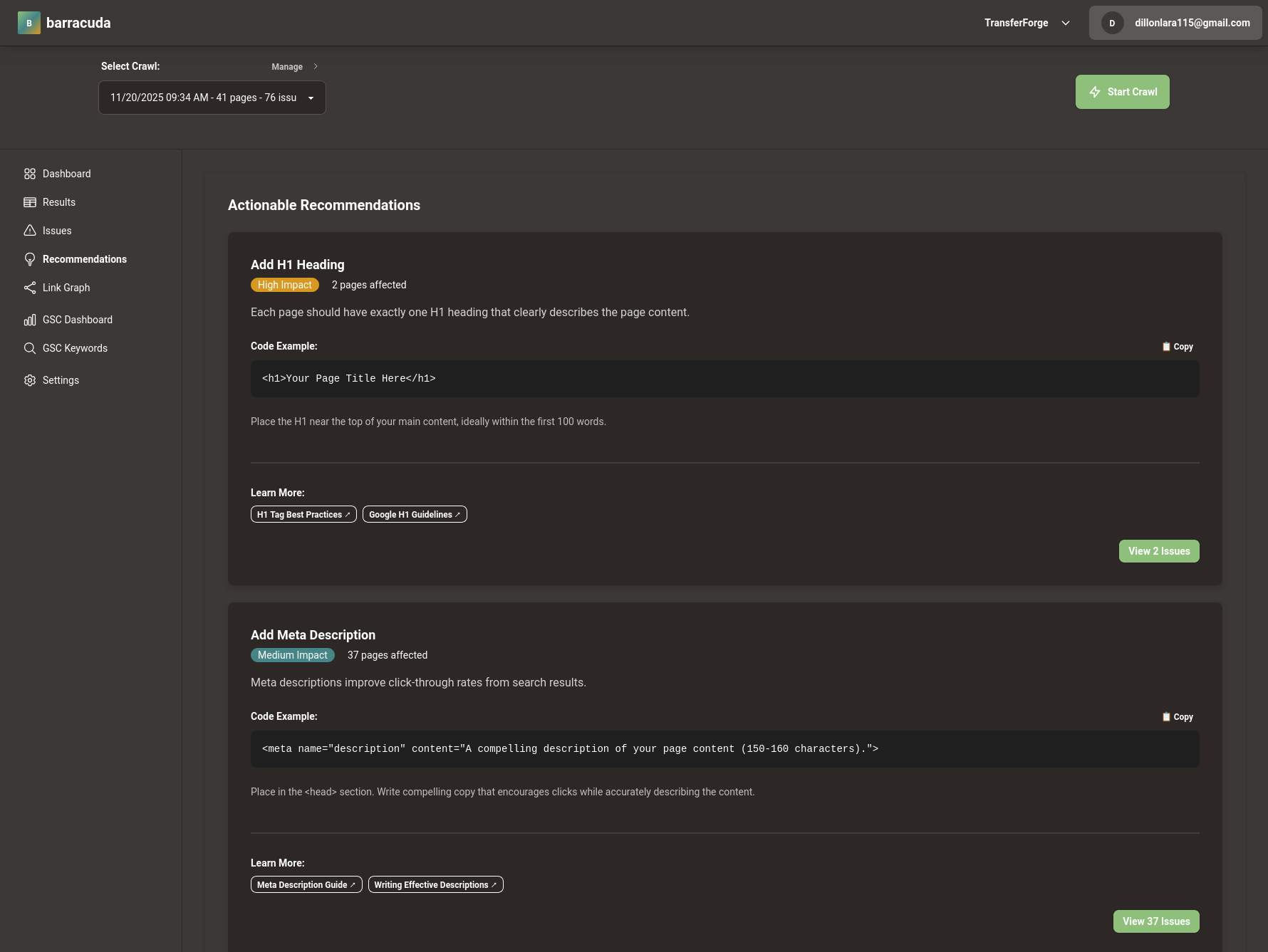Open the Link Graph share icon
1268x952 pixels.
(x=30, y=287)
